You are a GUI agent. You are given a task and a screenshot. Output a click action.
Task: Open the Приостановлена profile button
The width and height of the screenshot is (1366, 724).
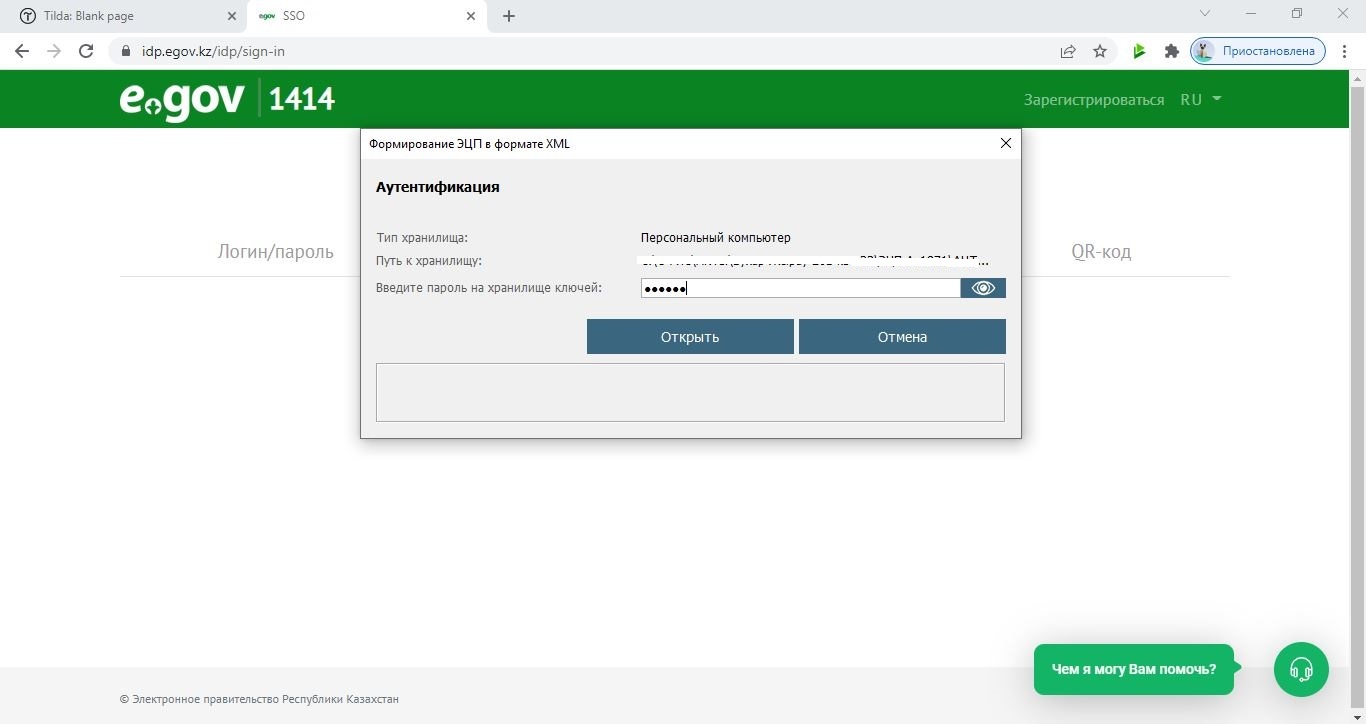1258,51
